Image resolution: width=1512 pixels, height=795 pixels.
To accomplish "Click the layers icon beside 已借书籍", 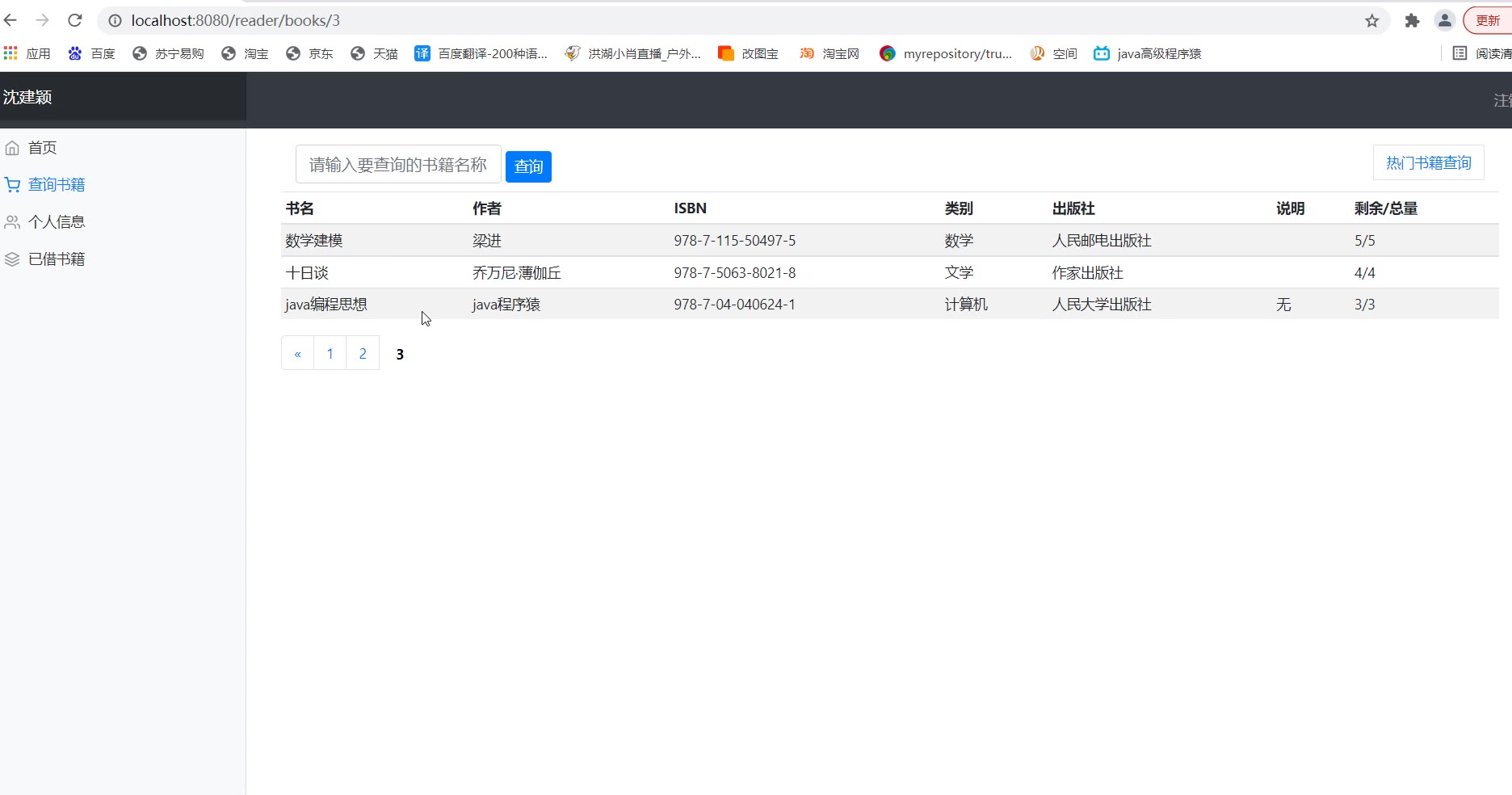I will coord(12,259).
